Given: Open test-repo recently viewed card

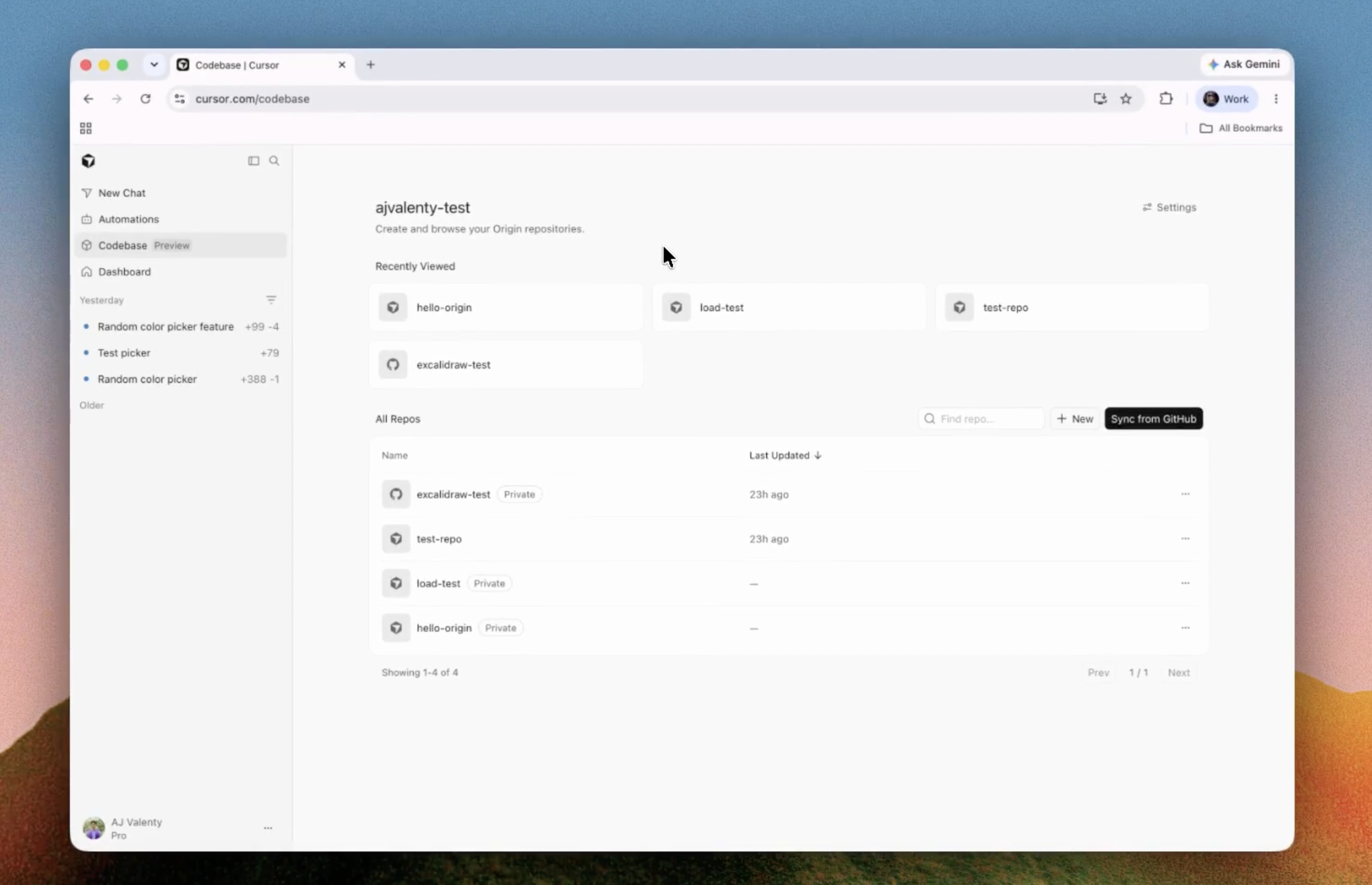Looking at the screenshot, I should tap(1072, 307).
